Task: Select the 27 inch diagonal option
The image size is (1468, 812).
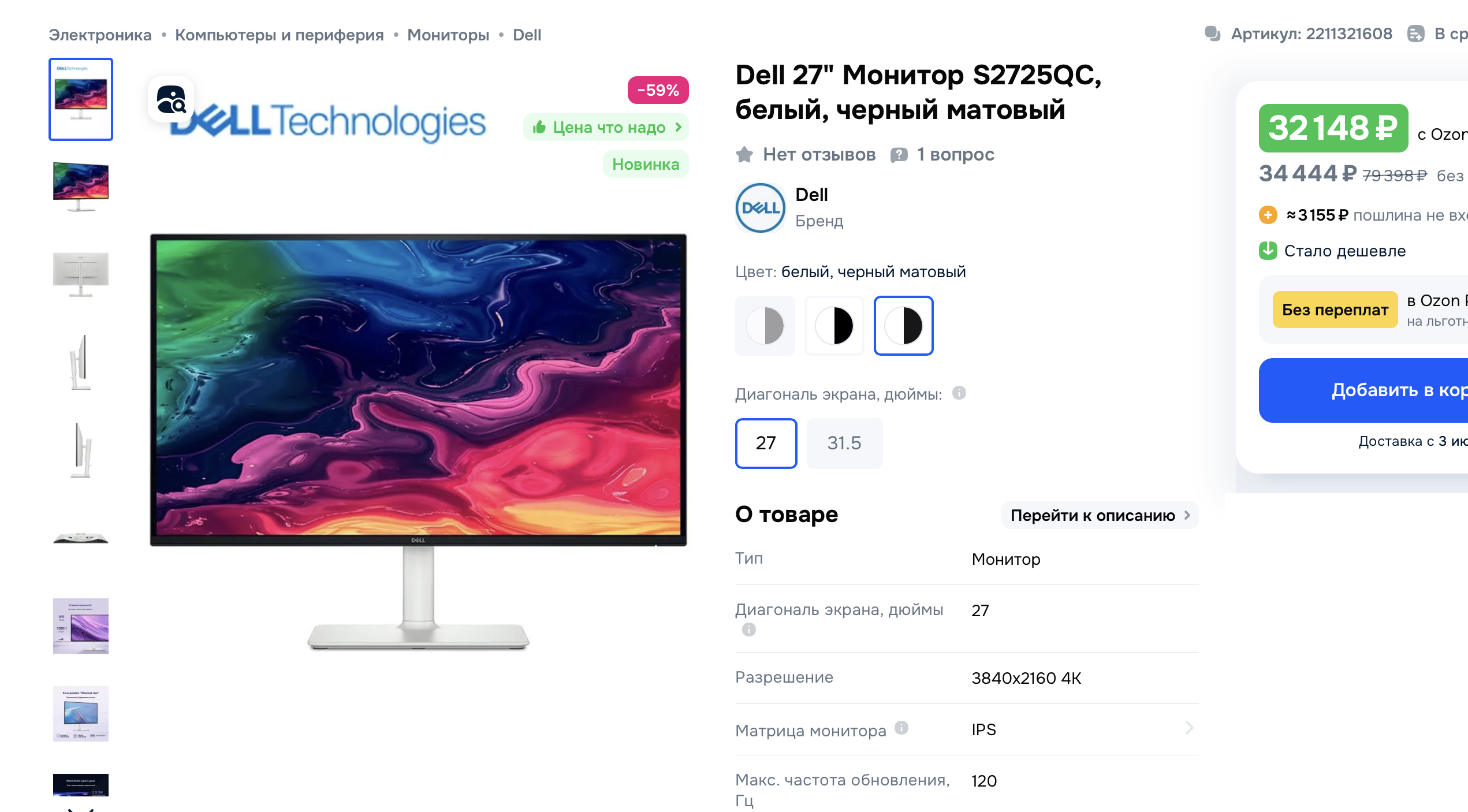Action: click(766, 443)
